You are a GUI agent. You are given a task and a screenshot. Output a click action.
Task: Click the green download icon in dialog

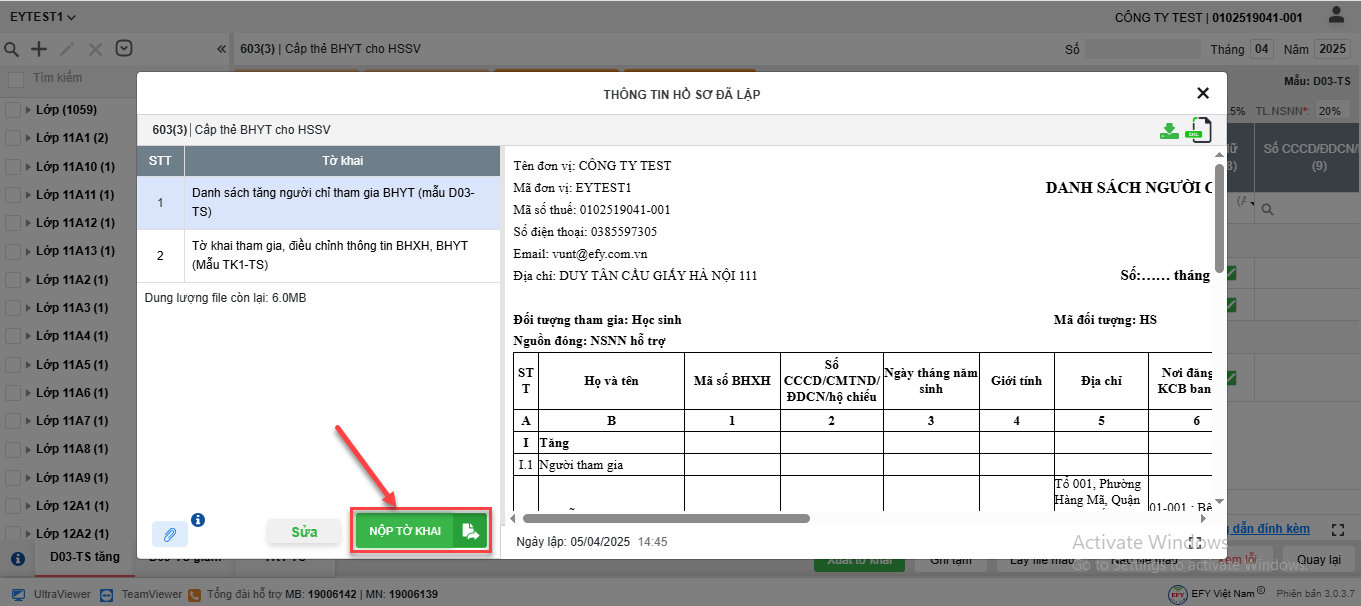point(1168,131)
